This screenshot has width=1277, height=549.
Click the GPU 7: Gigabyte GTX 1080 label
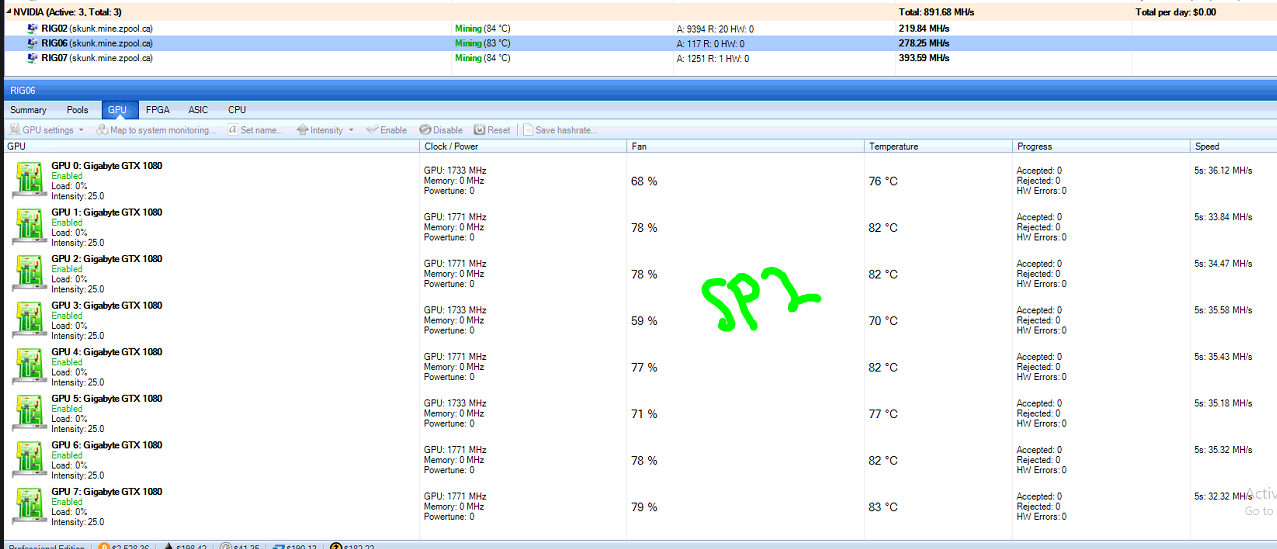click(107, 492)
